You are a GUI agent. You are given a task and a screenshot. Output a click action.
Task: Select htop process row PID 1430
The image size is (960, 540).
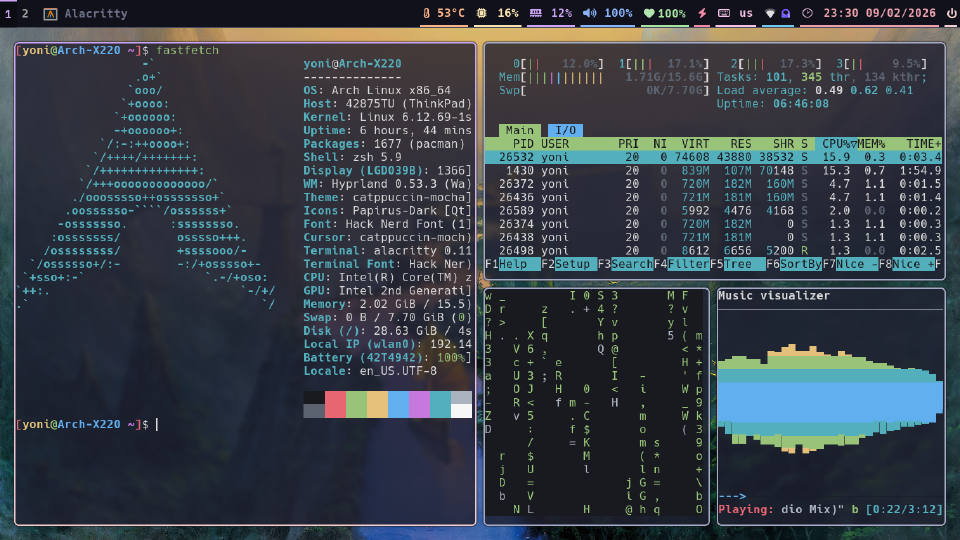(713, 170)
